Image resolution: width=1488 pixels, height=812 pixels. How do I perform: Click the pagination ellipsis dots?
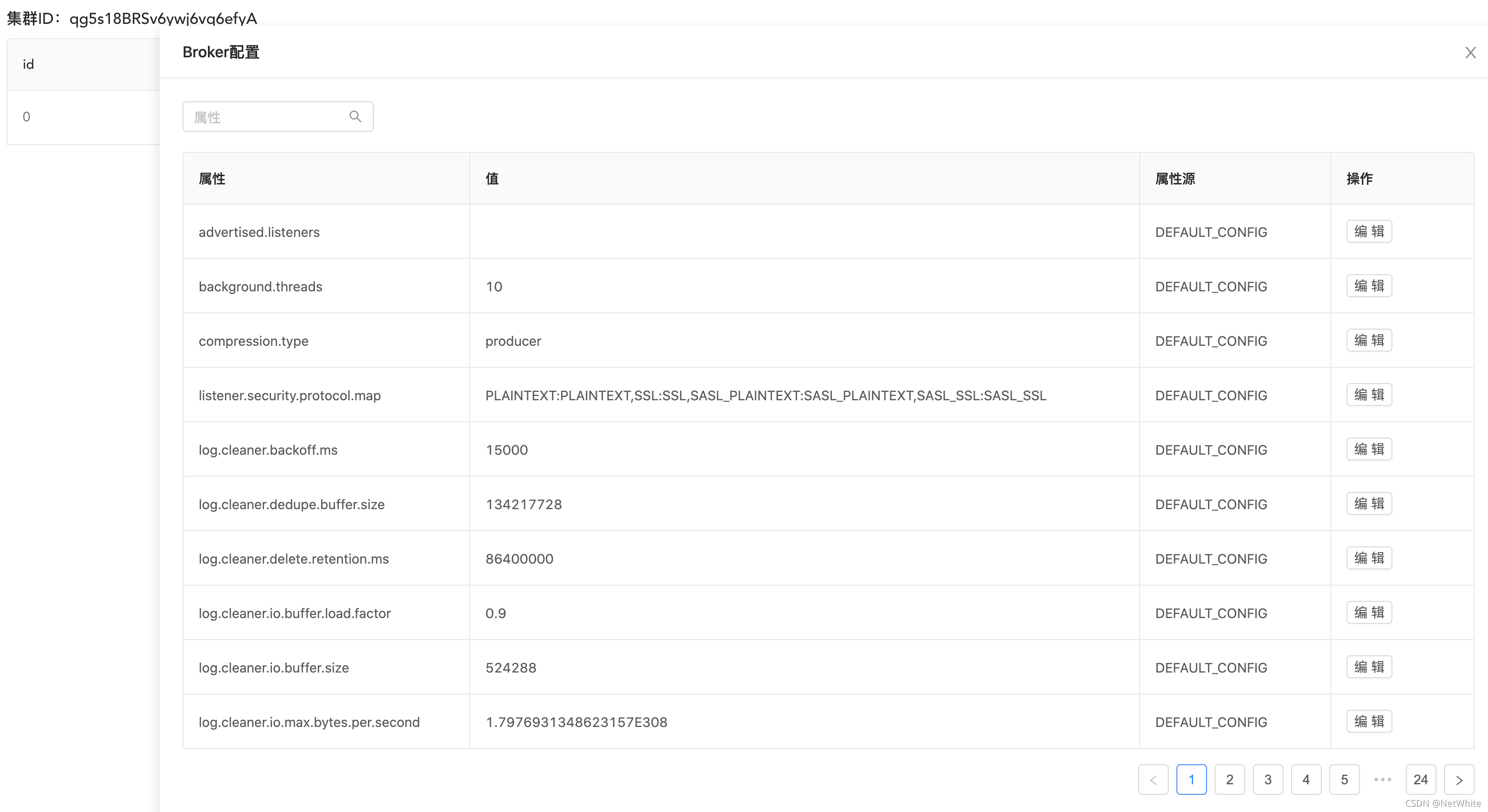click(x=1382, y=780)
